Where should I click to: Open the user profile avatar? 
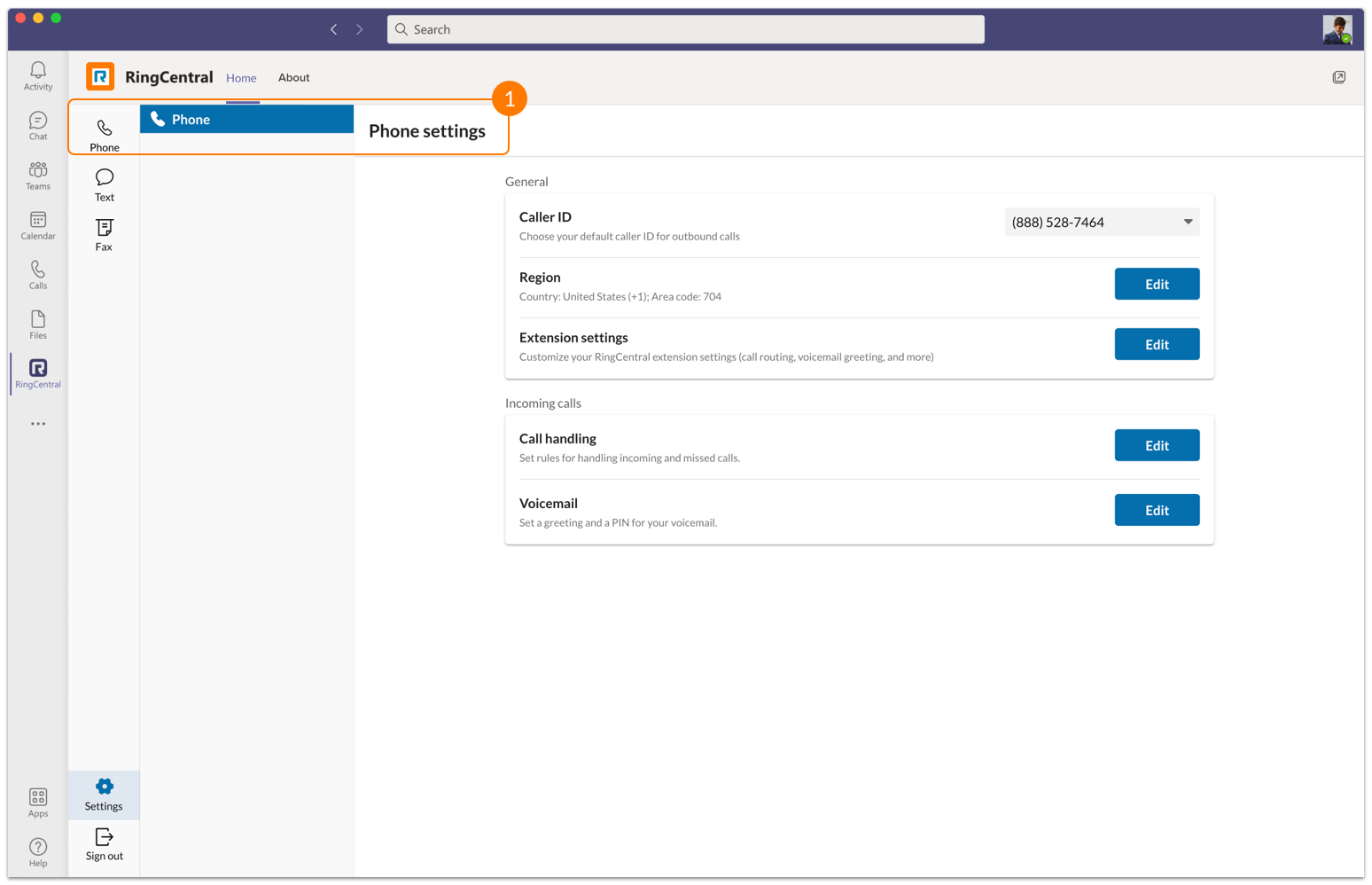1337,29
